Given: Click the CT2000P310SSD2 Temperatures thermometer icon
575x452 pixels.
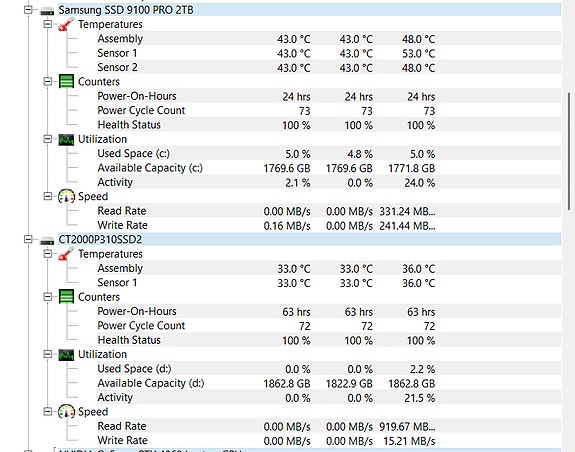Looking at the screenshot, I should click(66, 254).
